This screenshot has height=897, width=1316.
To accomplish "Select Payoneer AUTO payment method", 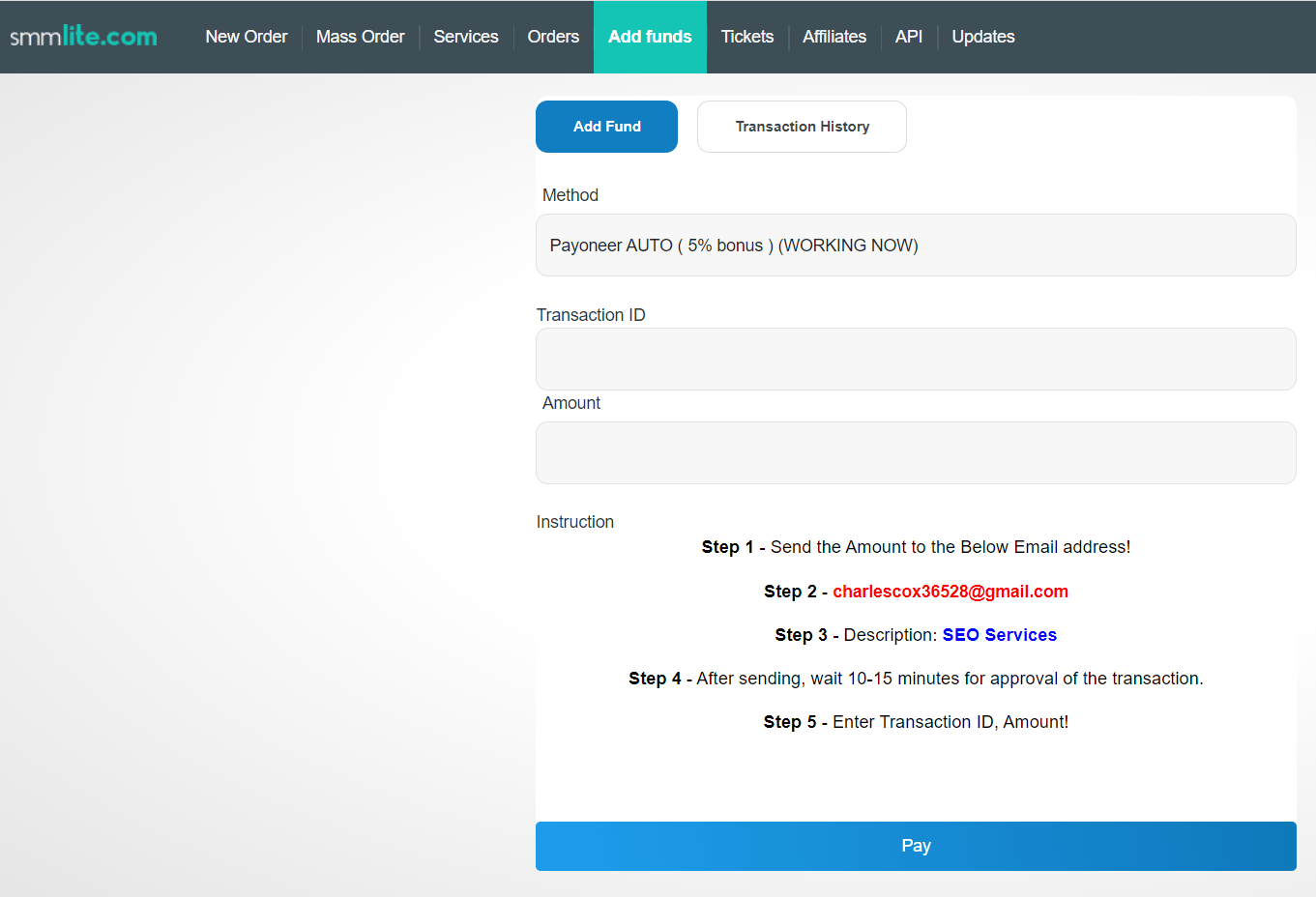I will 916,245.
